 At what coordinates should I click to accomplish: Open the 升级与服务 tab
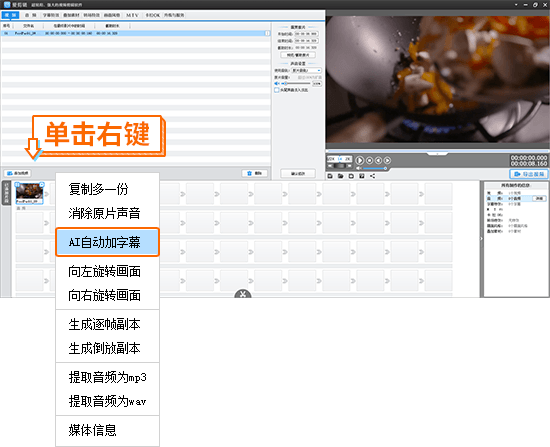pos(174,15)
